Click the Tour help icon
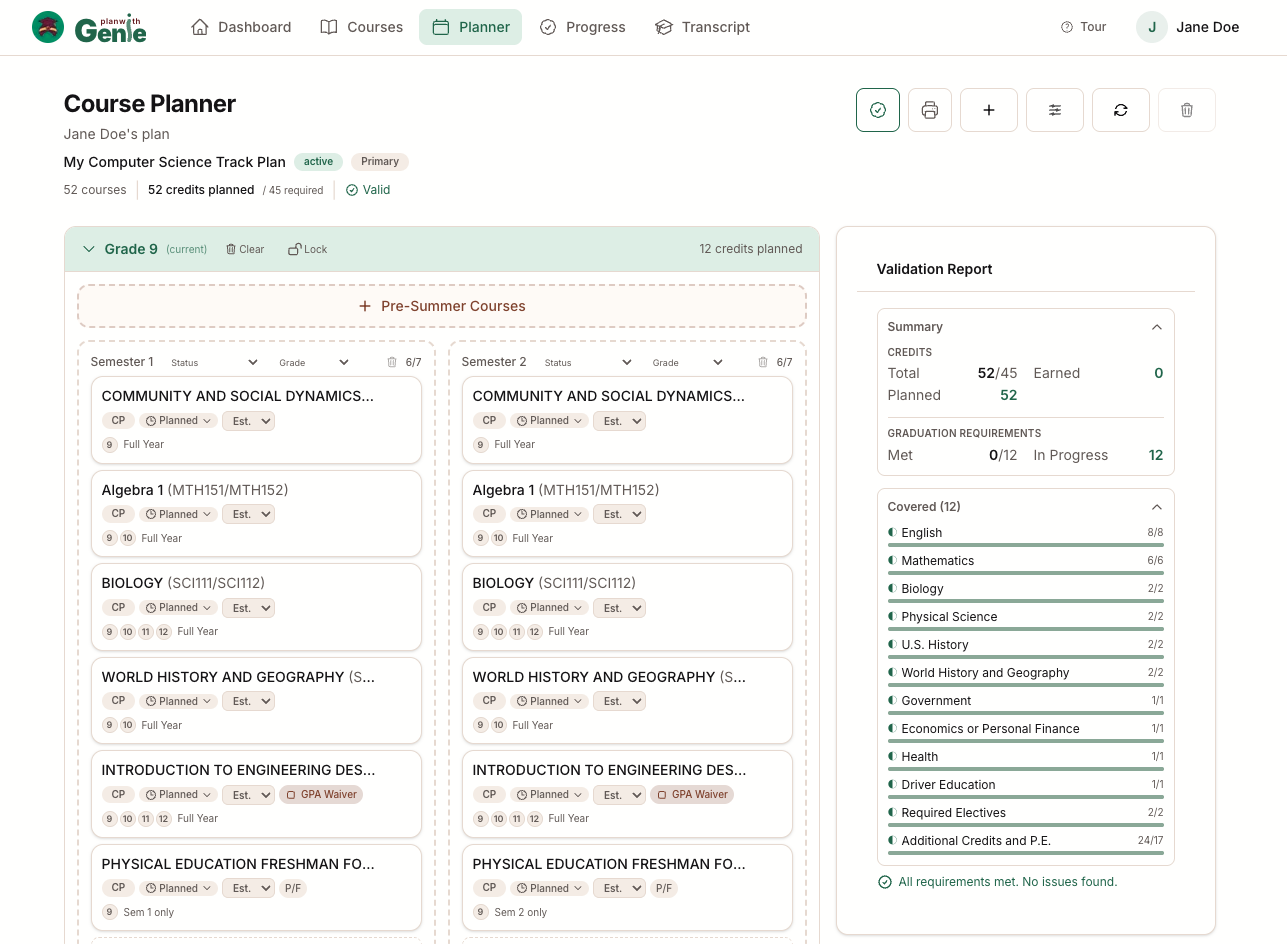Image resolution: width=1287 pixels, height=944 pixels. tap(1067, 27)
